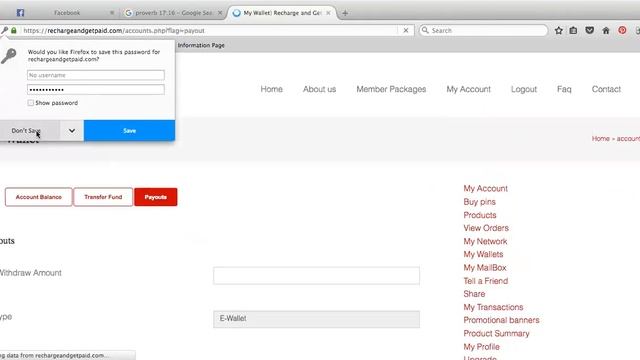Click the Facebook favicon in first tab
This screenshot has height=360, width=640.
[x=20, y=13]
